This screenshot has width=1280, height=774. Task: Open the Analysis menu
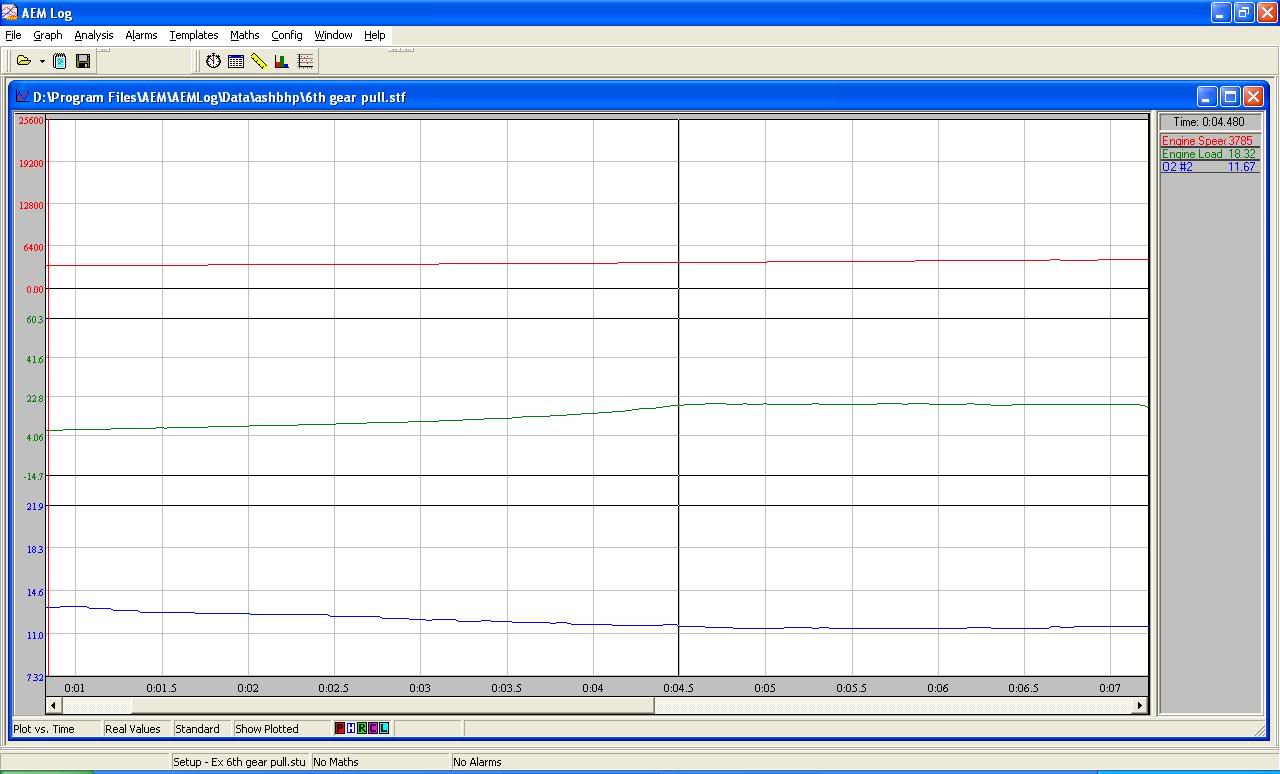(x=94, y=35)
